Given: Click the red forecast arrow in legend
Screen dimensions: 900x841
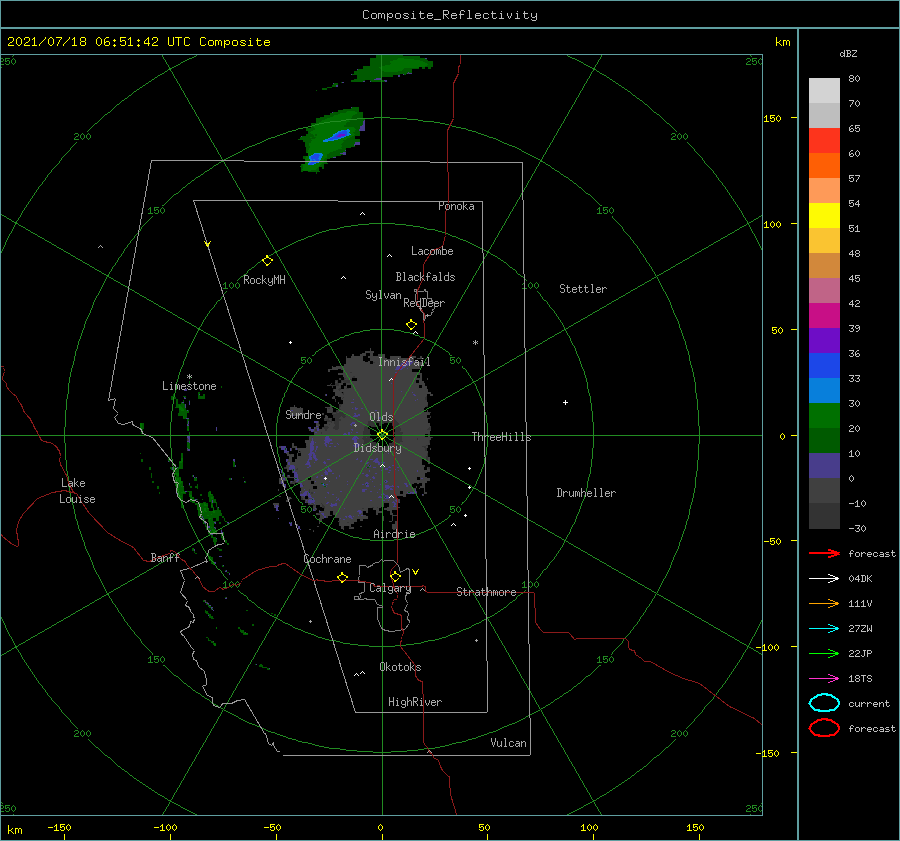Looking at the screenshot, I should (824, 553).
